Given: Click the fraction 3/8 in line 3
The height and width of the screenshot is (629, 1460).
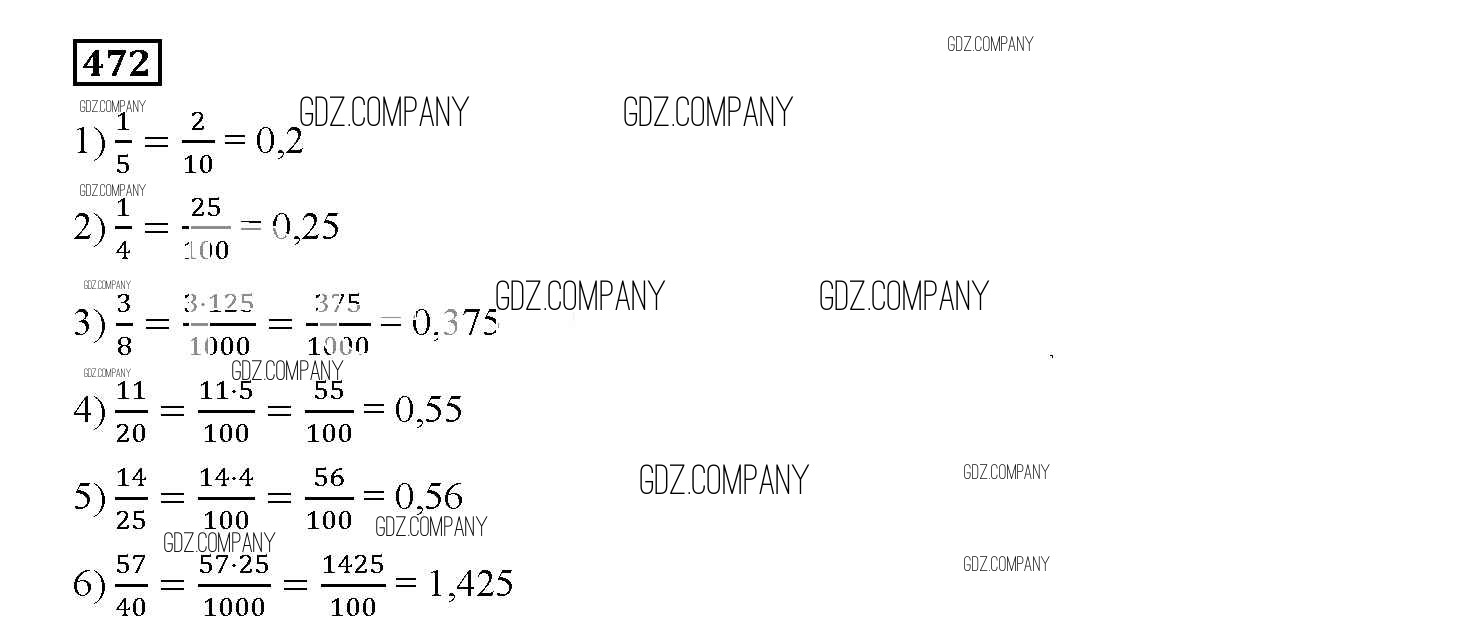Looking at the screenshot, I should pos(124,324).
